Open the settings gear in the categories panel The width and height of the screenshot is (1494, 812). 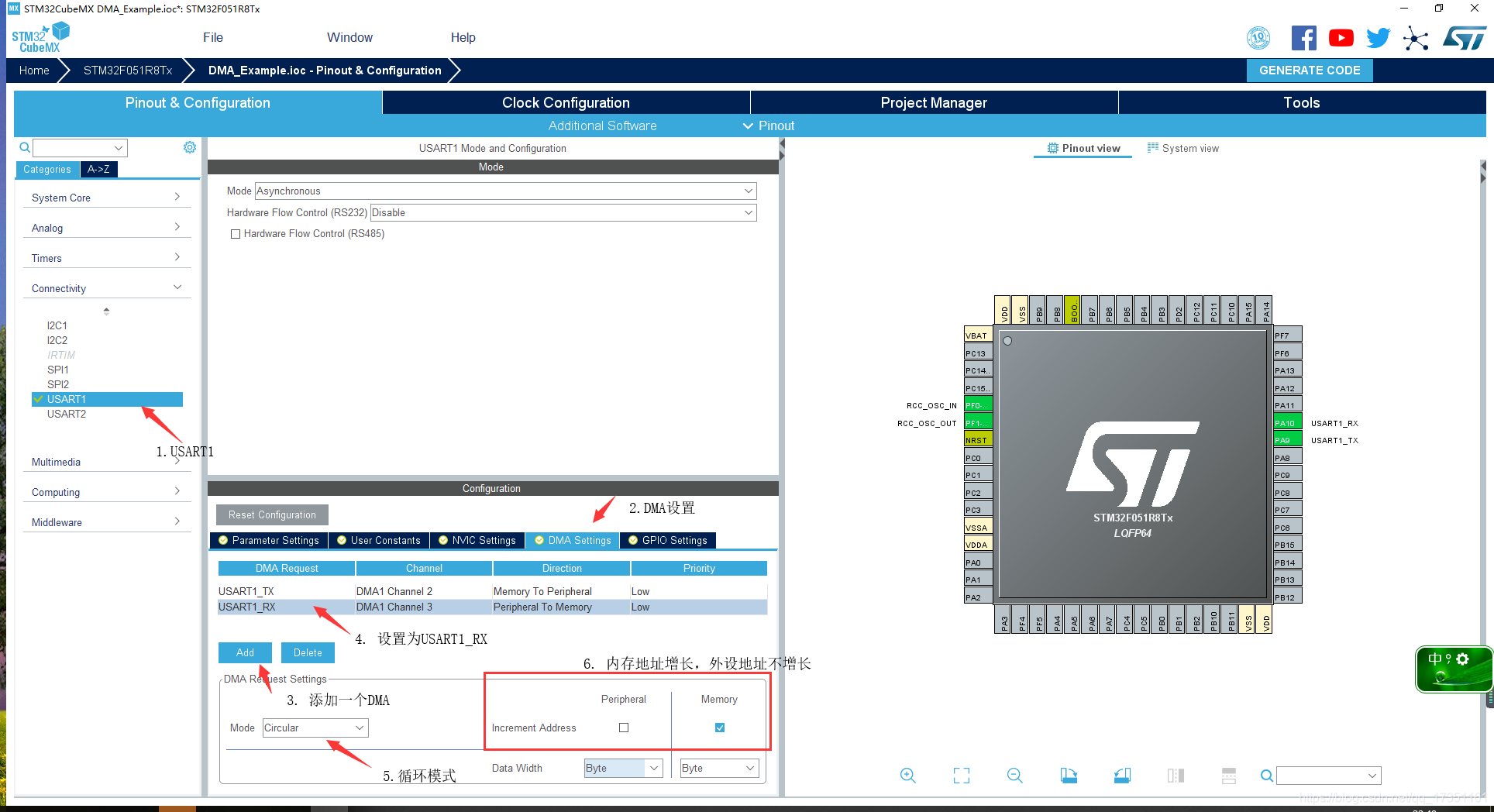[x=190, y=147]
